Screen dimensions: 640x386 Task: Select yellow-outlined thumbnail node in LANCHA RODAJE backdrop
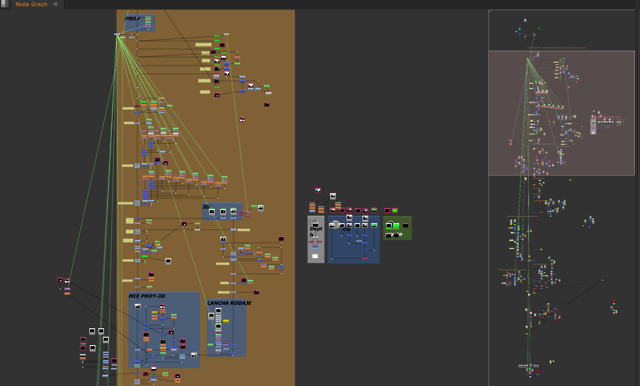click(211, 316)
